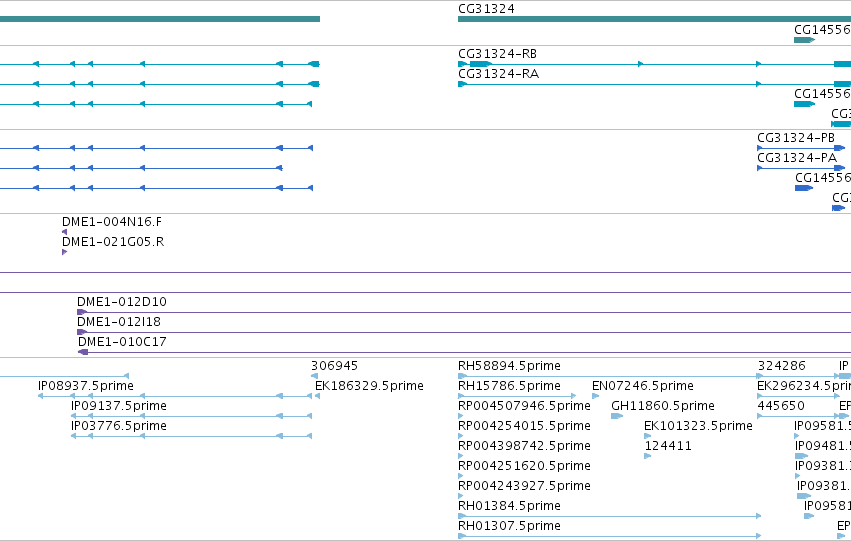Click the DME1-010C17 start arrow glyph
851x541 pixels.
pyautogui.click(x=83, y=352)
